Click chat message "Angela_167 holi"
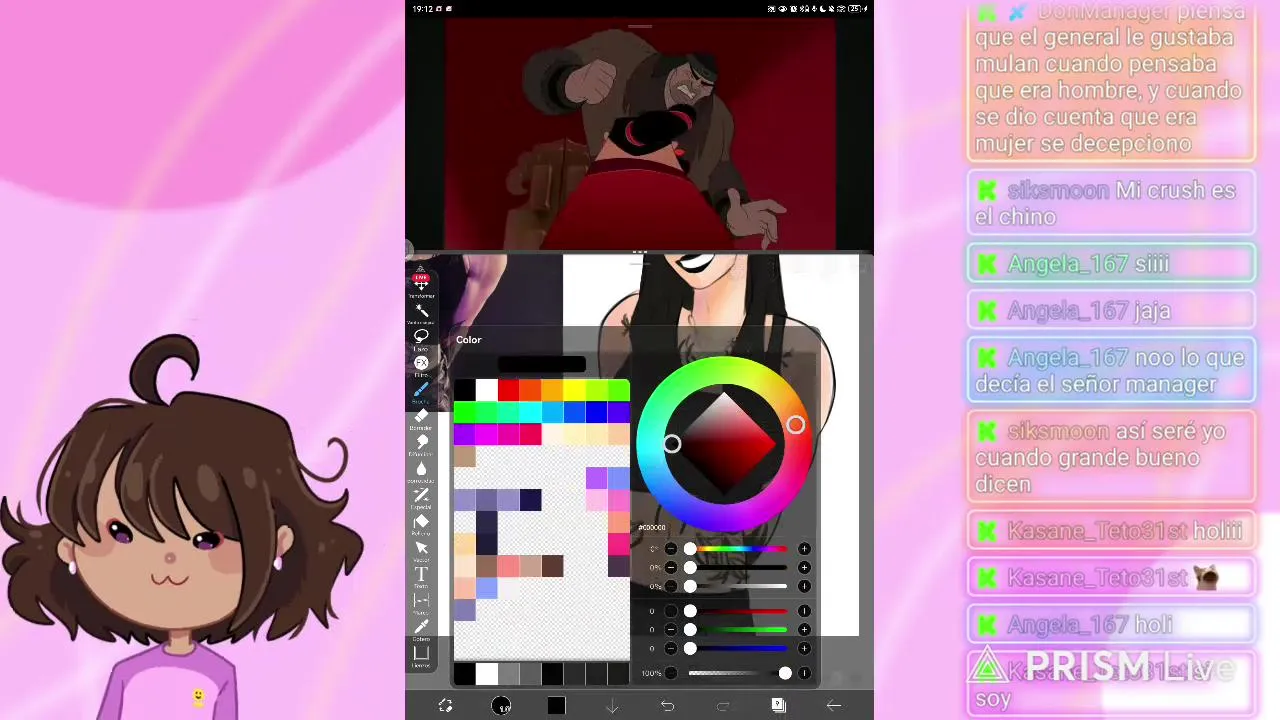The width and height of the screenshot is (1280, 720). tap(1111, 625)
